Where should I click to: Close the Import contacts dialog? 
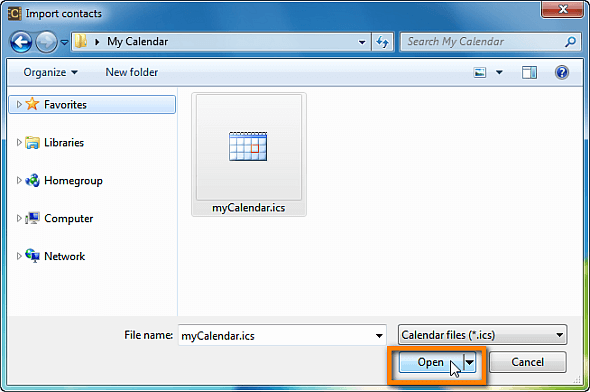tap(563, 9)
